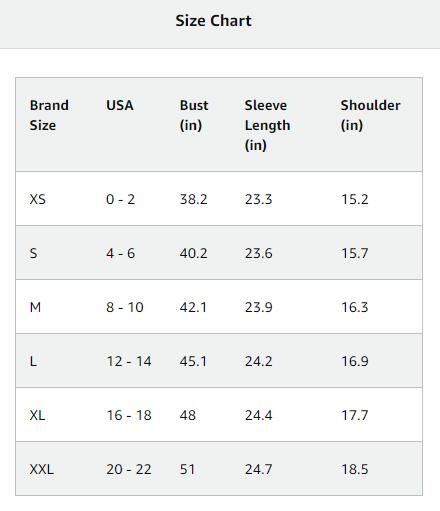Screen dimensions: 440x511
Task: Click USA size 20 - 22 cell
Action: (129, 469)
